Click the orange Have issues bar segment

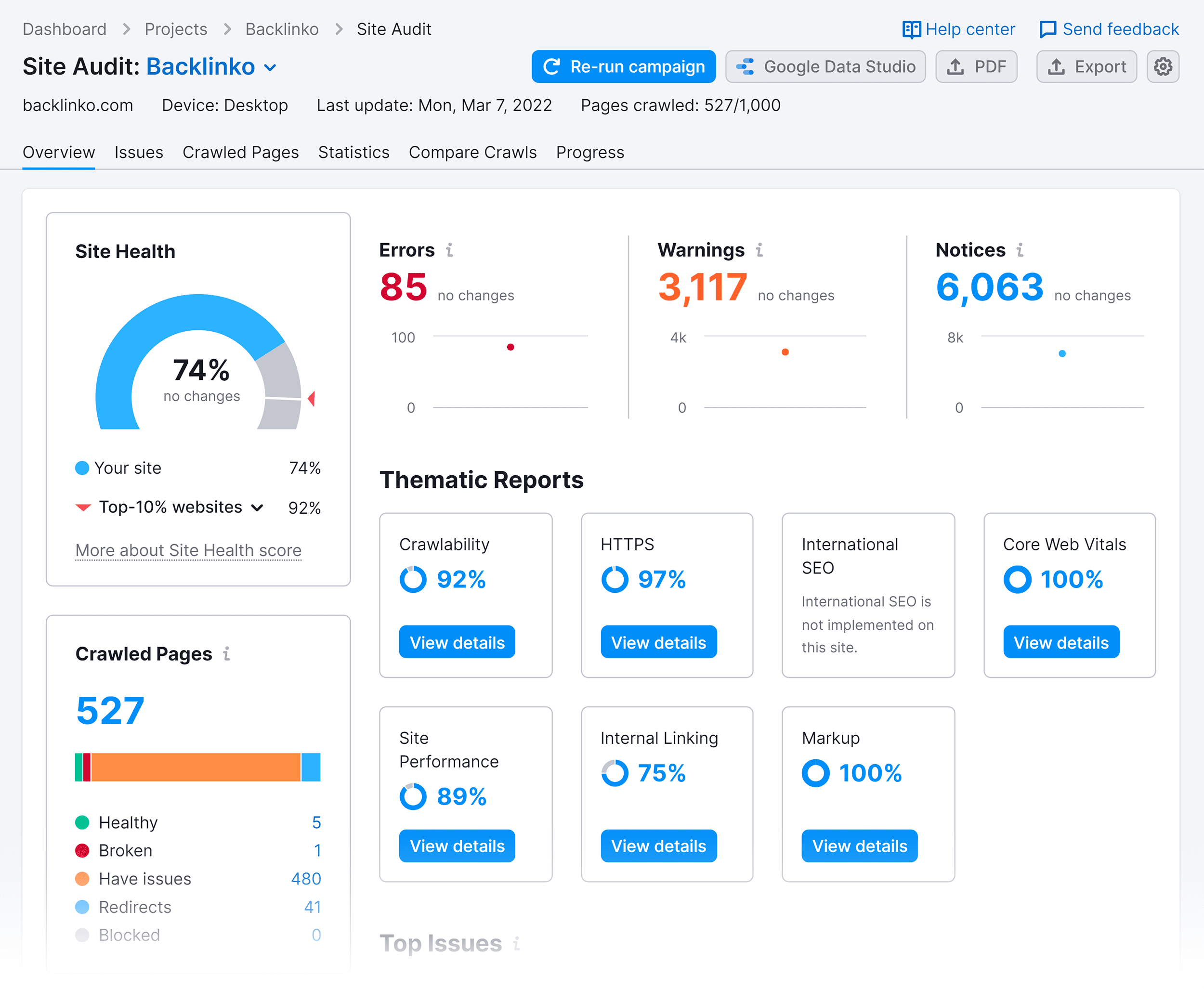click(x=196, y=768)
